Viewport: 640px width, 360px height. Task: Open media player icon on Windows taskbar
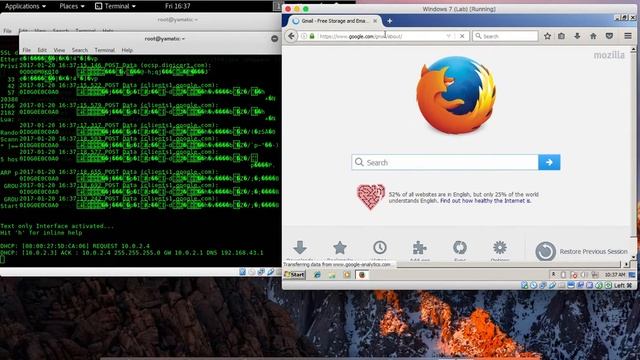point(347,275)
